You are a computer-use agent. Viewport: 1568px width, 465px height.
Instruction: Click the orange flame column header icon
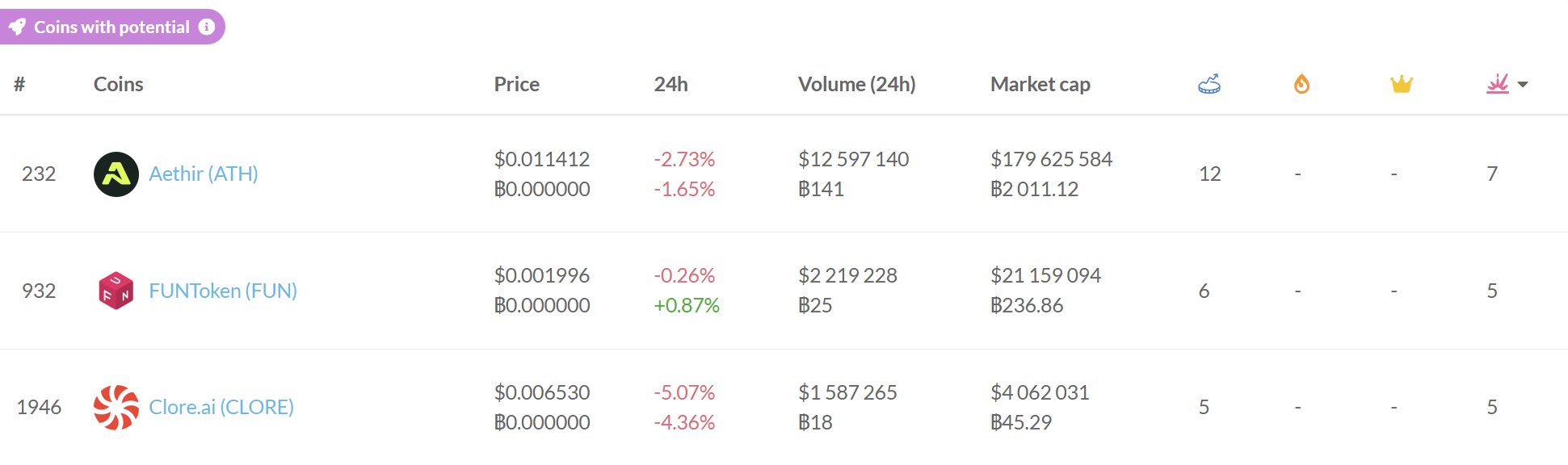point(1301,84)
